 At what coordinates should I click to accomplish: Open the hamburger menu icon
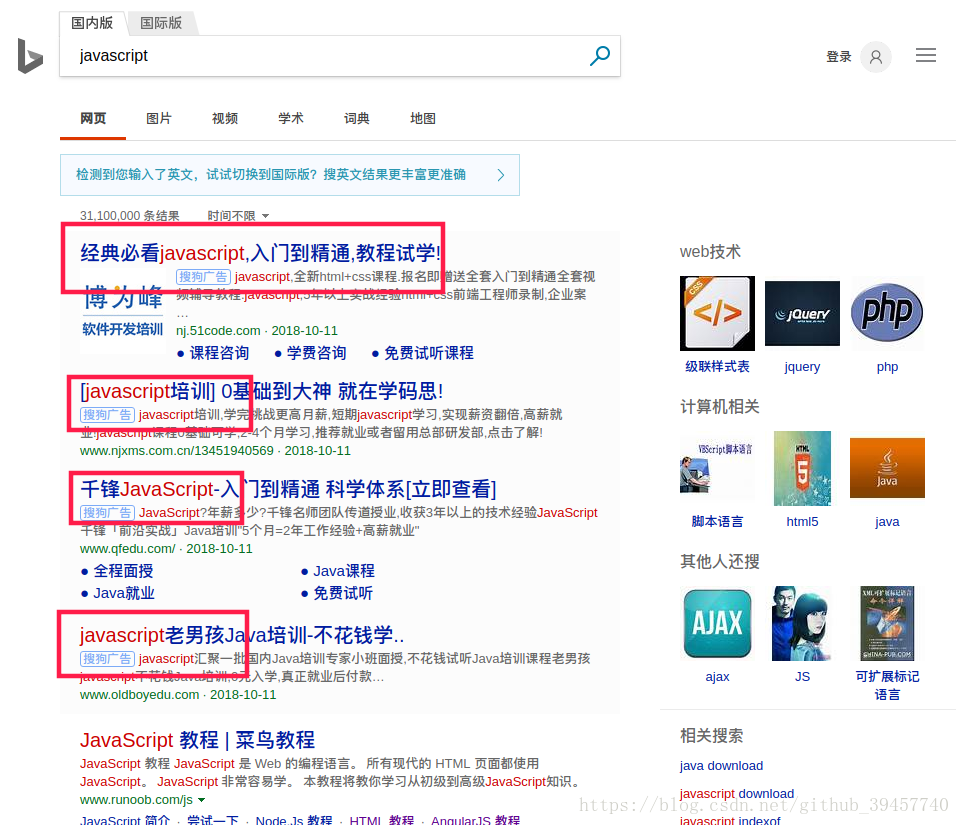click(x=926, y=56)
